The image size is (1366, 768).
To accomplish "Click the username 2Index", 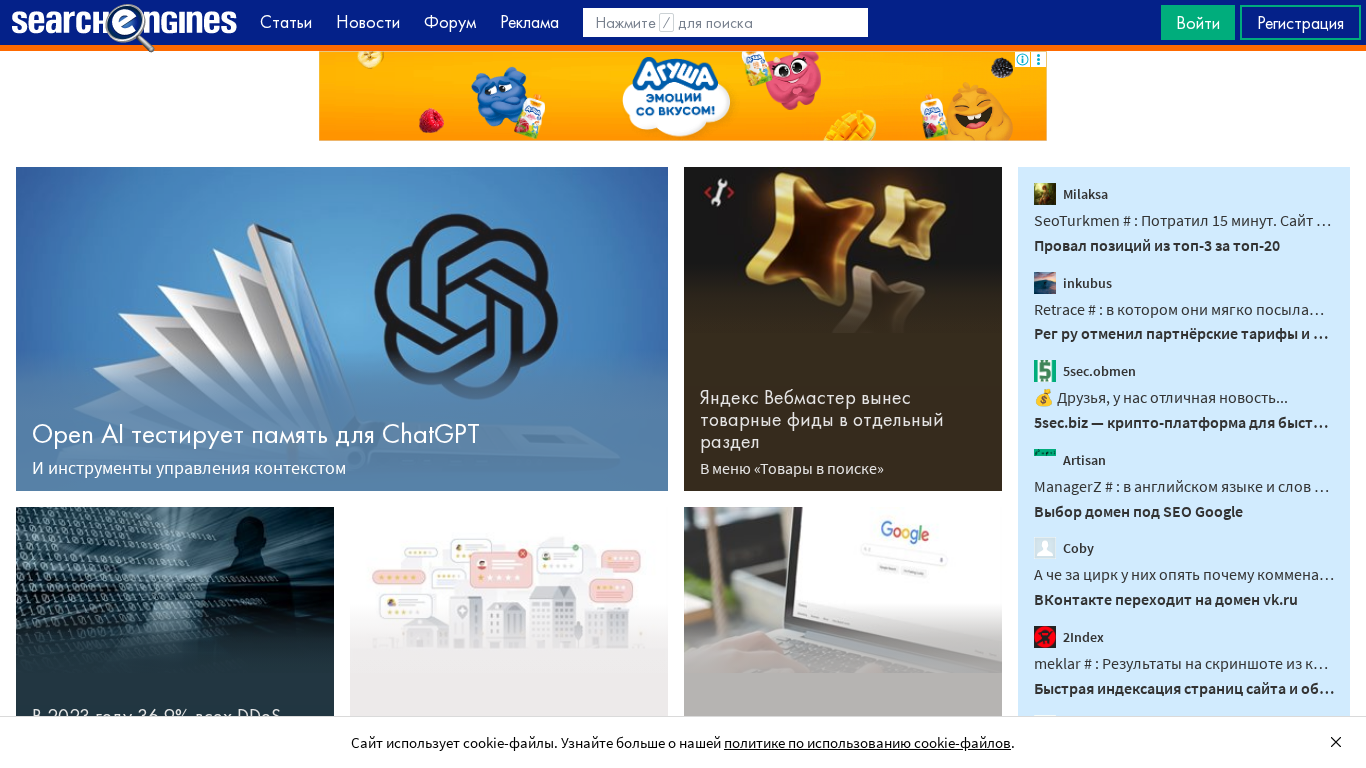I will coord(1083,637).
